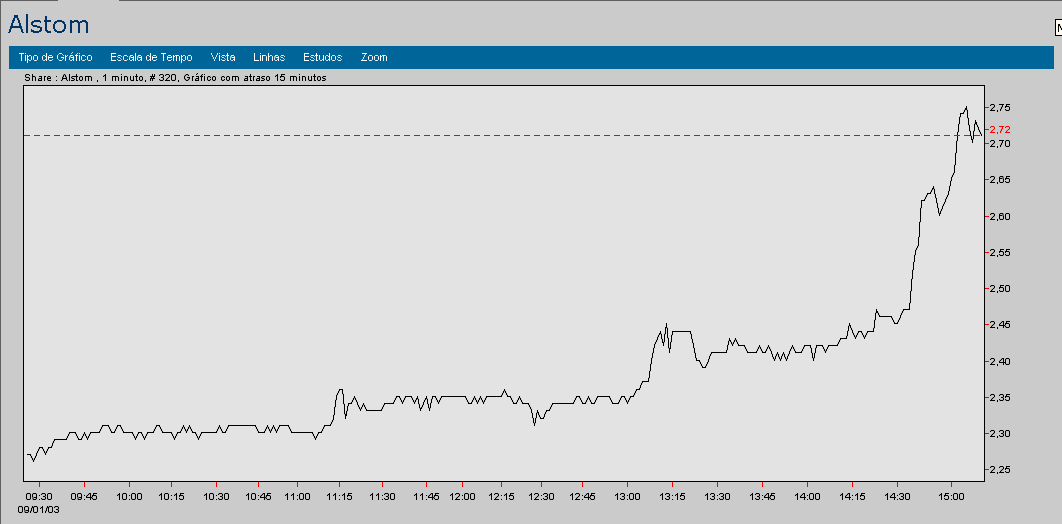Click the 2,60 price axis label
The image size is (1062, 524).
coord(1000,217)
